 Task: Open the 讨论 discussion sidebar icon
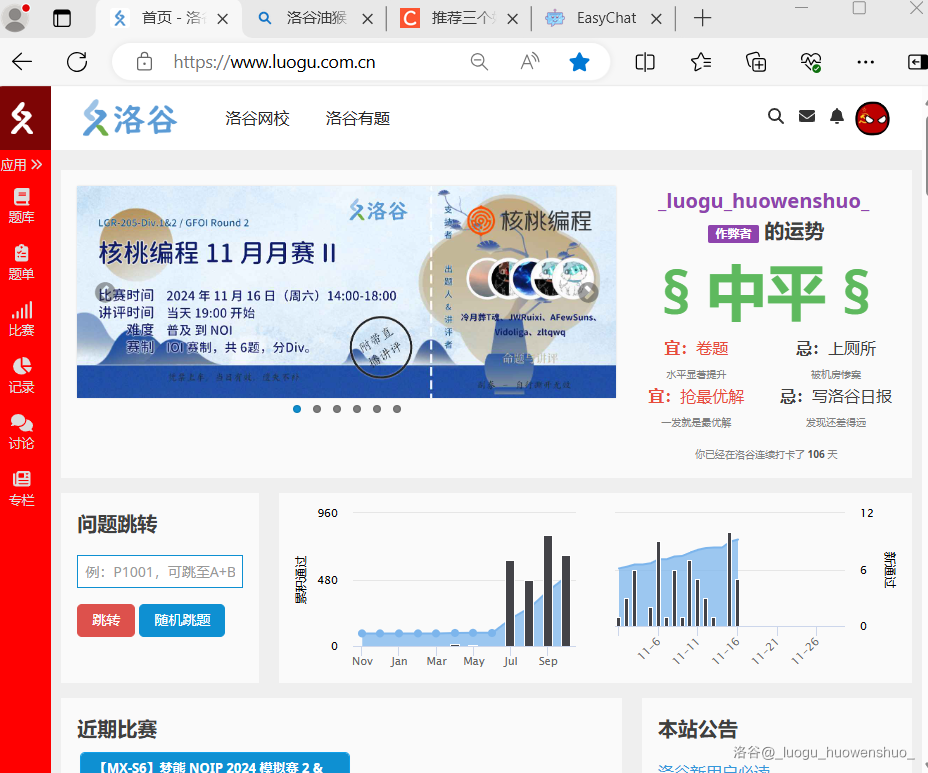tap(21, 431)
